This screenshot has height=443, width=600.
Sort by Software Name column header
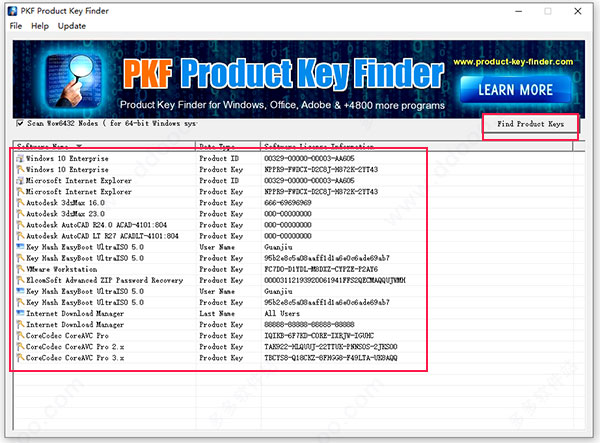(x=104, y=146)
